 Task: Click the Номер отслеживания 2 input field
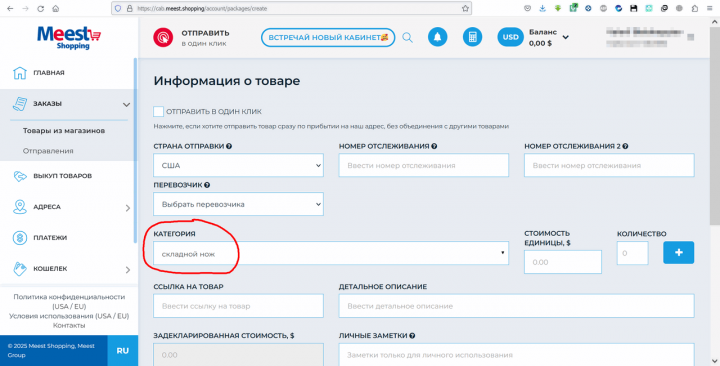609,165
